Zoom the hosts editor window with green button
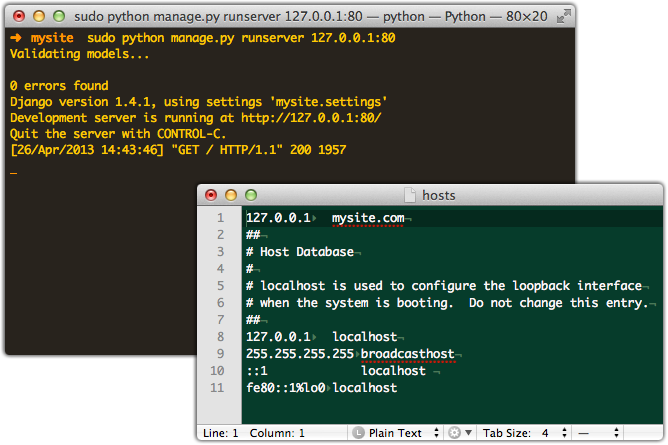 coord(251,195)
